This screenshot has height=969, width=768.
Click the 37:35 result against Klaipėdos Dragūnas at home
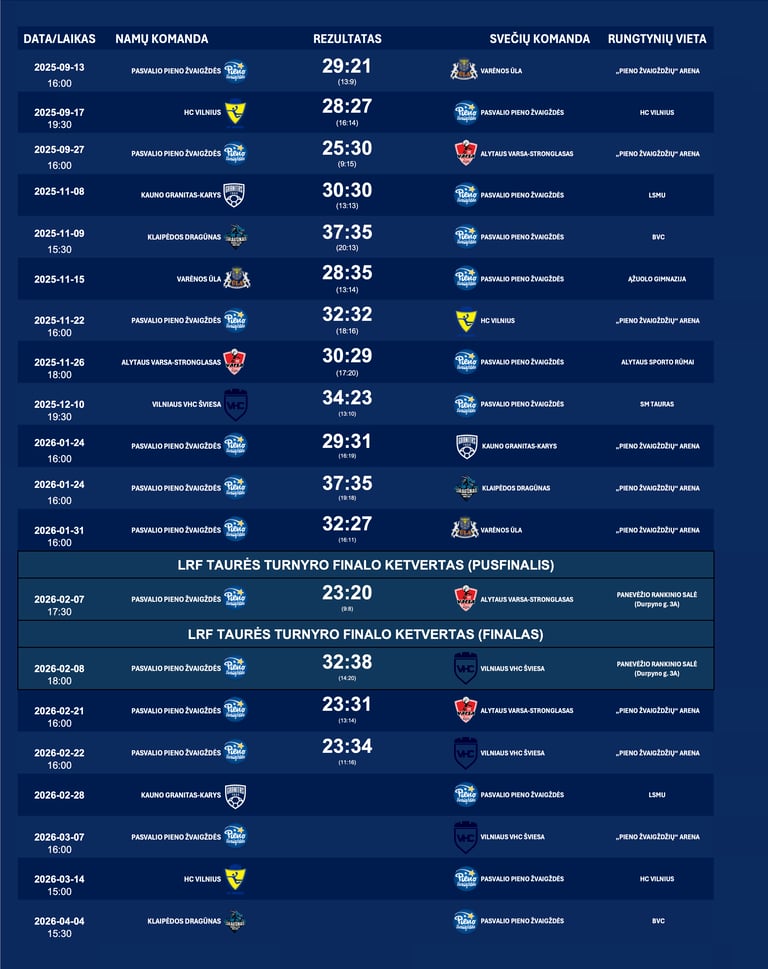pos(347,484)
